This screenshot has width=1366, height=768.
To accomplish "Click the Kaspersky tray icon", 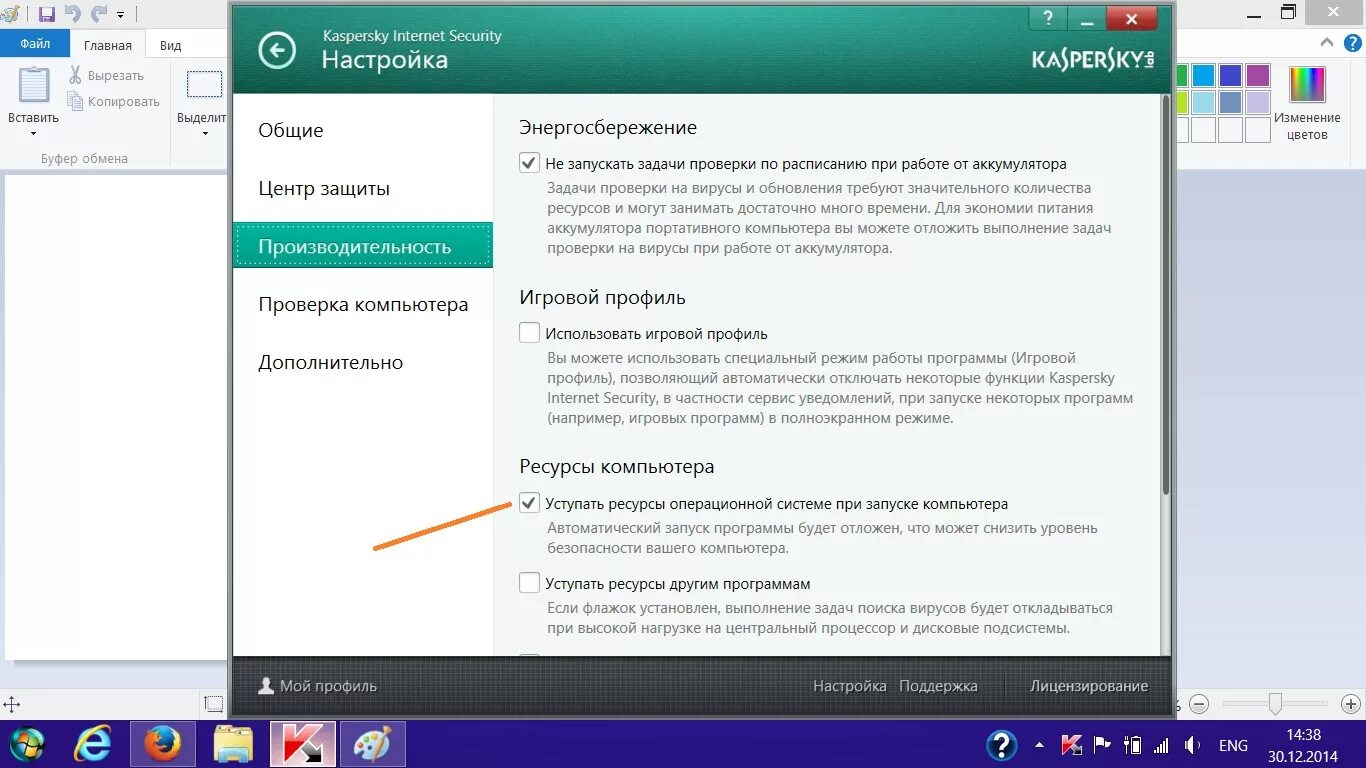I will click(1071, 745).
